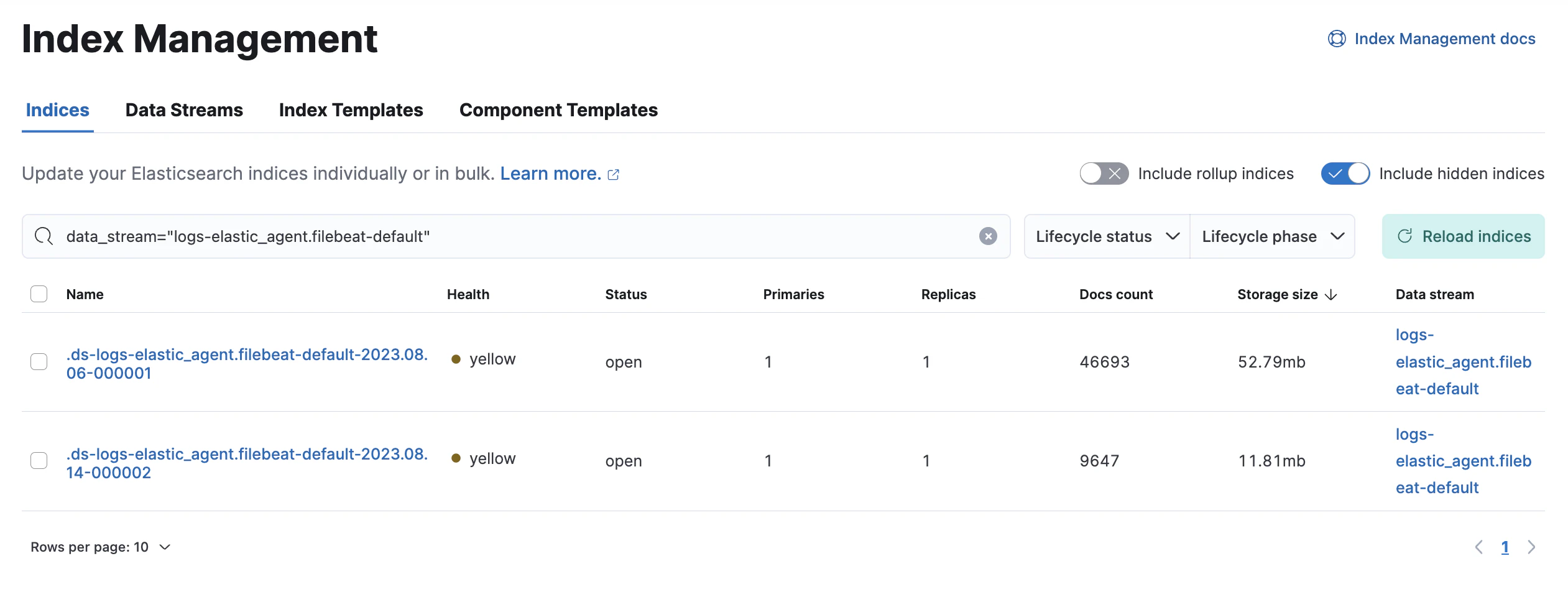Click yellow health status in the 46693 row
Screen dimensions: 1568x607
tap(484, 359)
